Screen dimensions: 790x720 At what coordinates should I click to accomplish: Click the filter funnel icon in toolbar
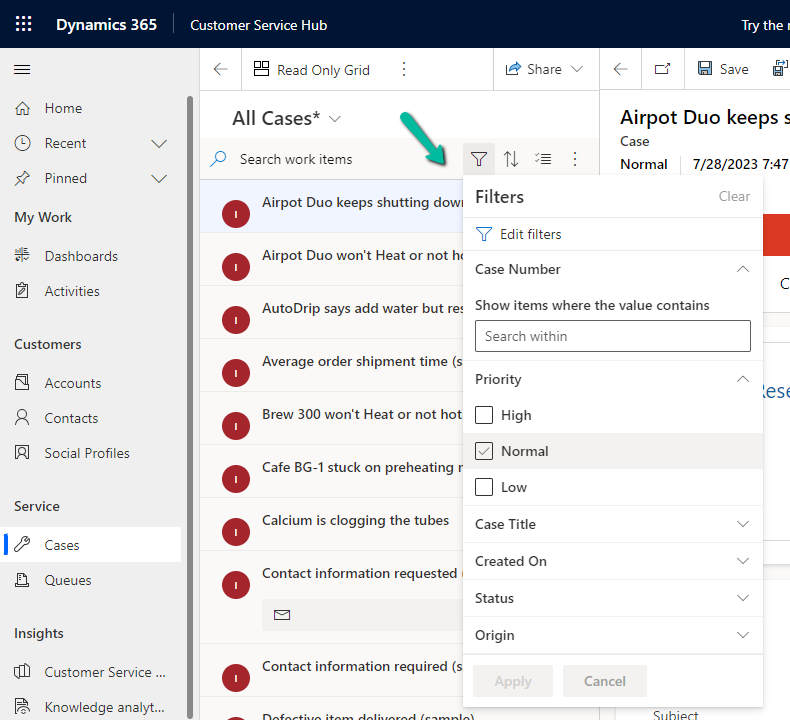coord(480,159)
